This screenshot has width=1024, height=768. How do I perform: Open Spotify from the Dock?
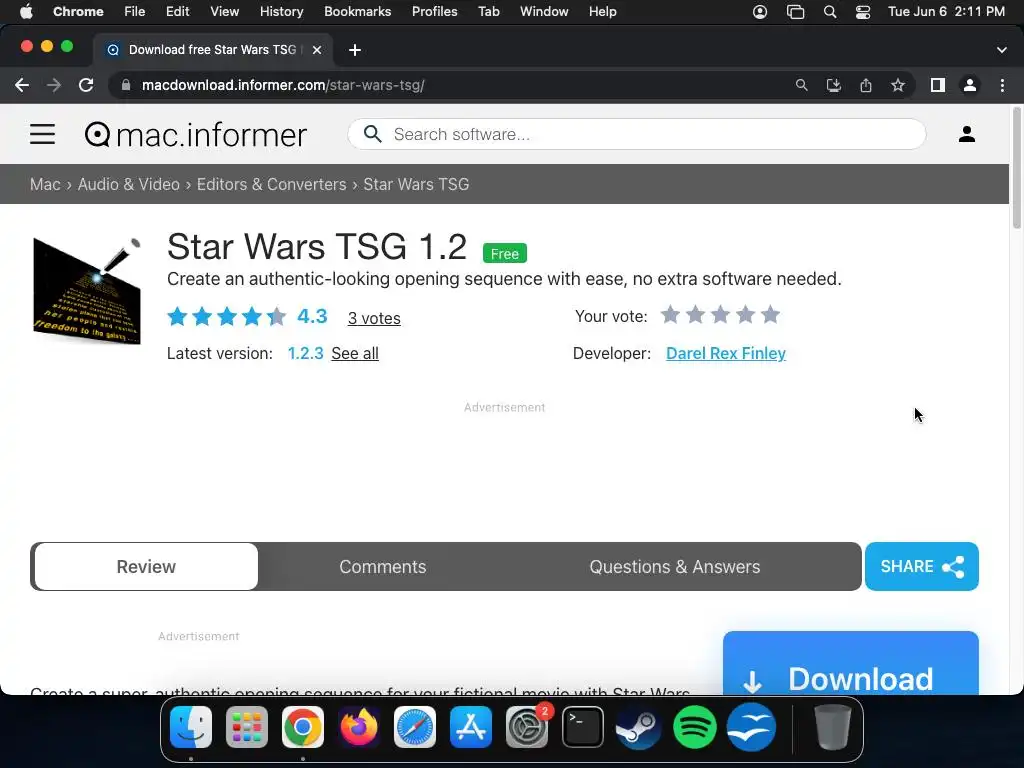pos(695,727)
